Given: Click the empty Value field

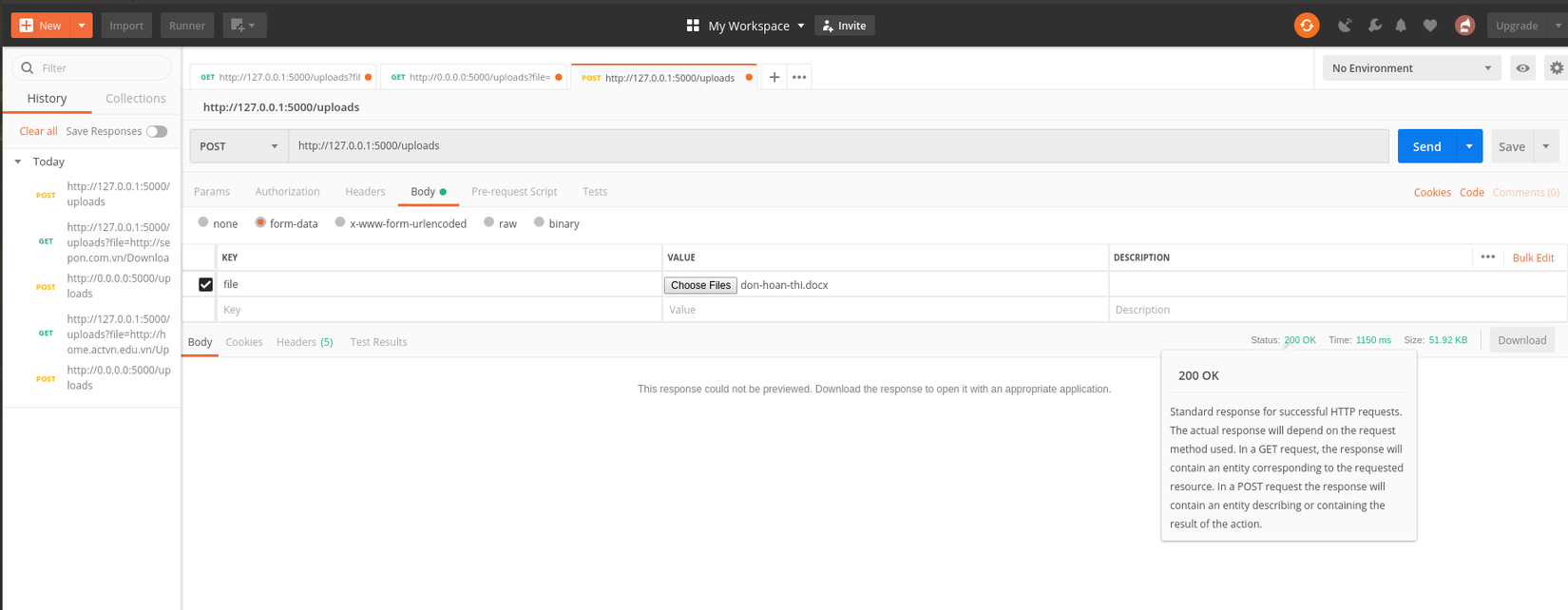Looking at the screenshot, I should coord(885,310).
